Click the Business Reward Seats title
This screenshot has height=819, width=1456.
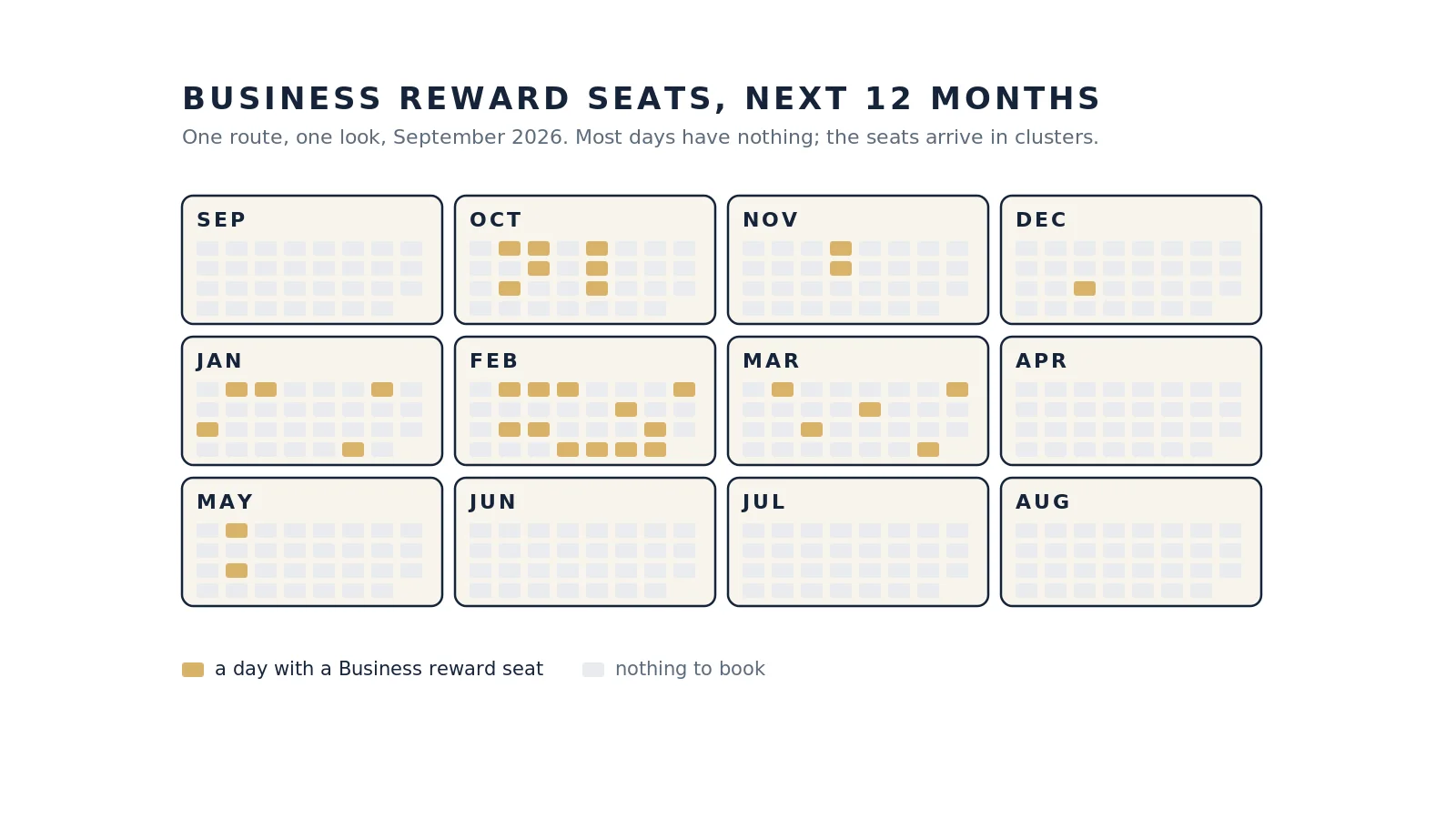(642, 98)
